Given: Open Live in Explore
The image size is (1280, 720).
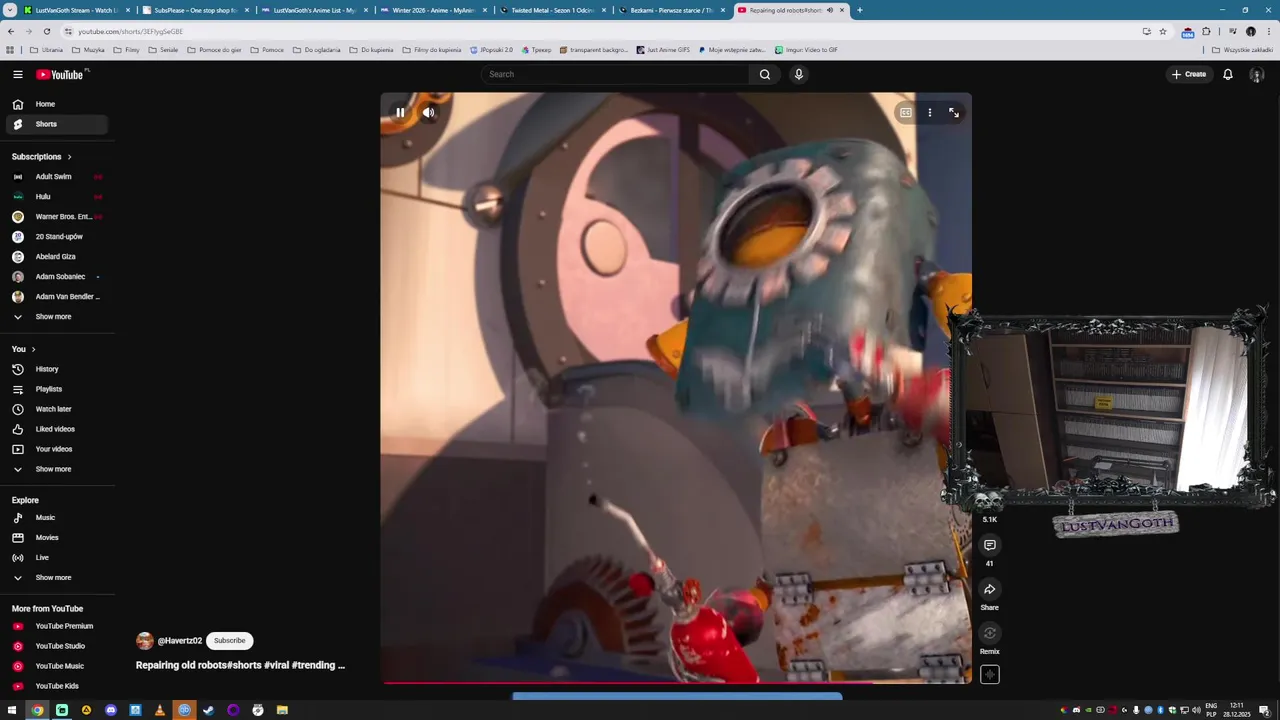Looking at the screenshot, I should pos(57,558).
